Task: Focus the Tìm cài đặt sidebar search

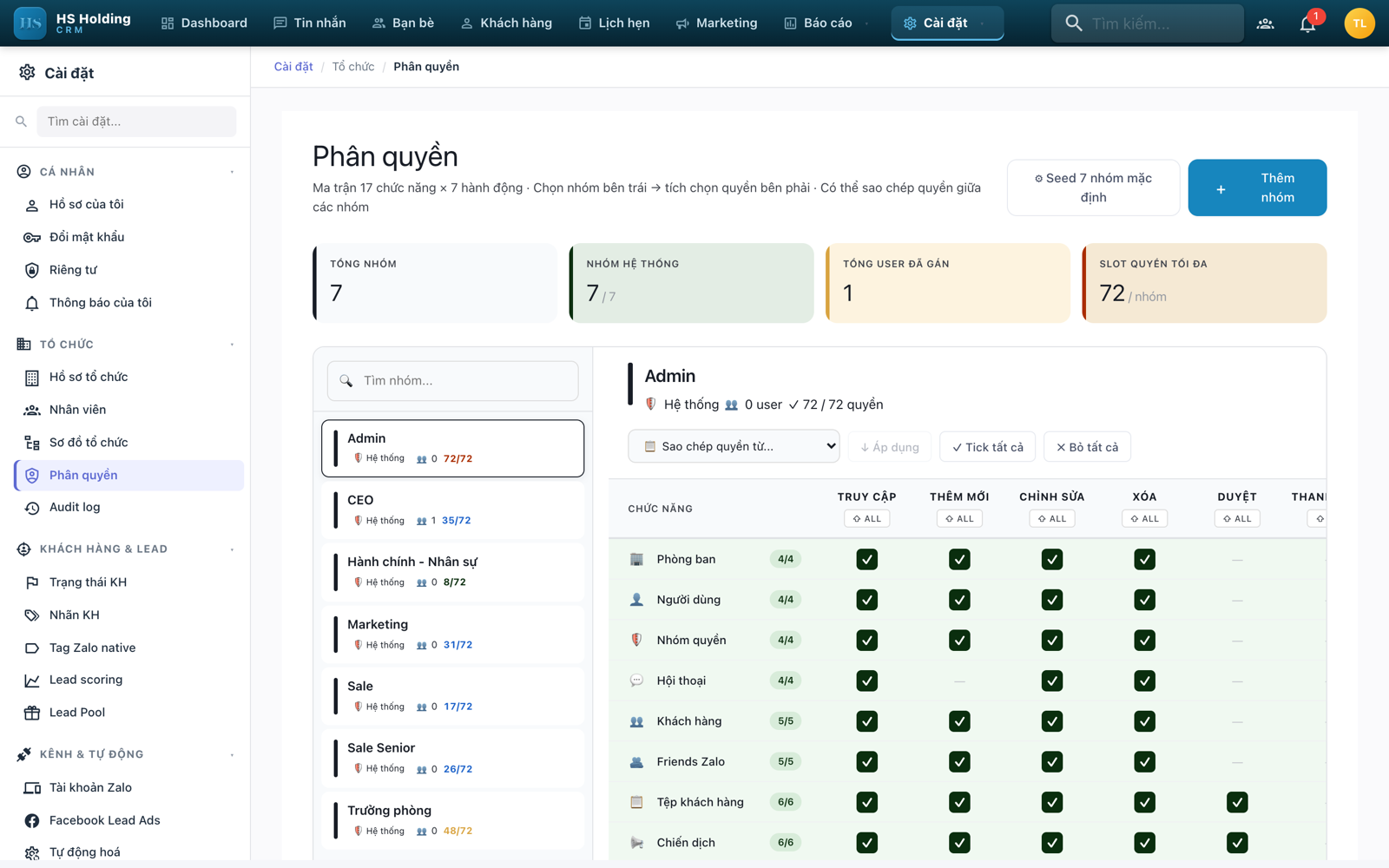Action: (136, 122)
